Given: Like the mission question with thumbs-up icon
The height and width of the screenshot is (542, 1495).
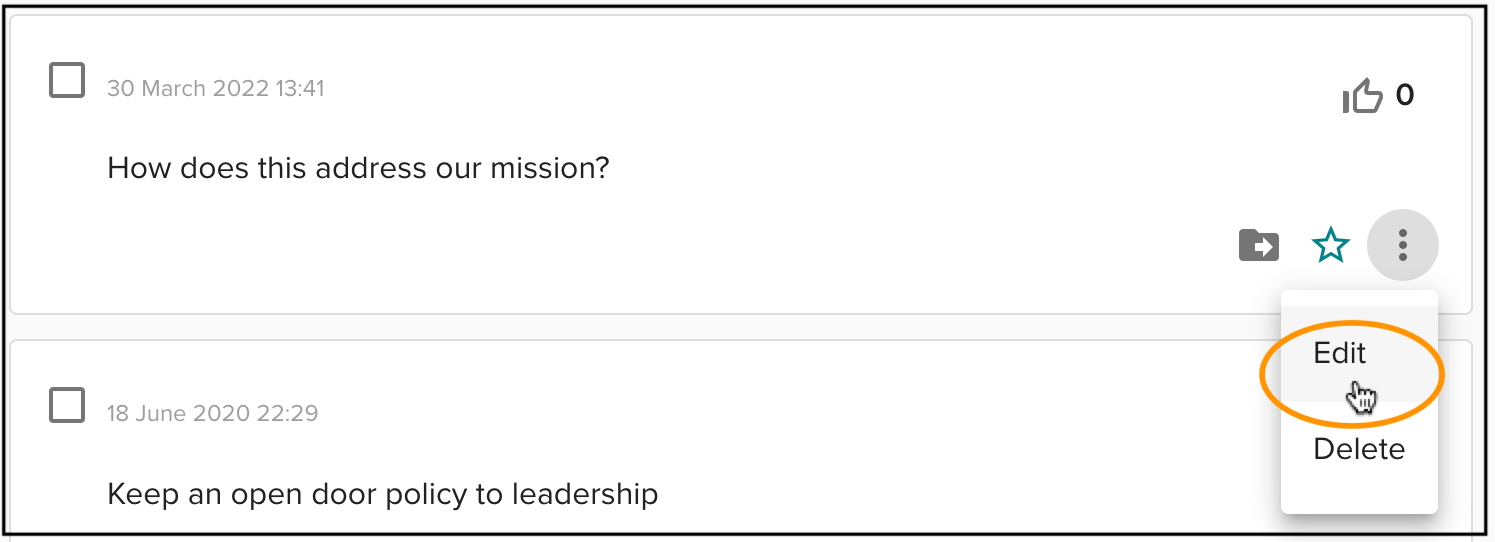Looking at the screenshot, I should click(1362, 96).
